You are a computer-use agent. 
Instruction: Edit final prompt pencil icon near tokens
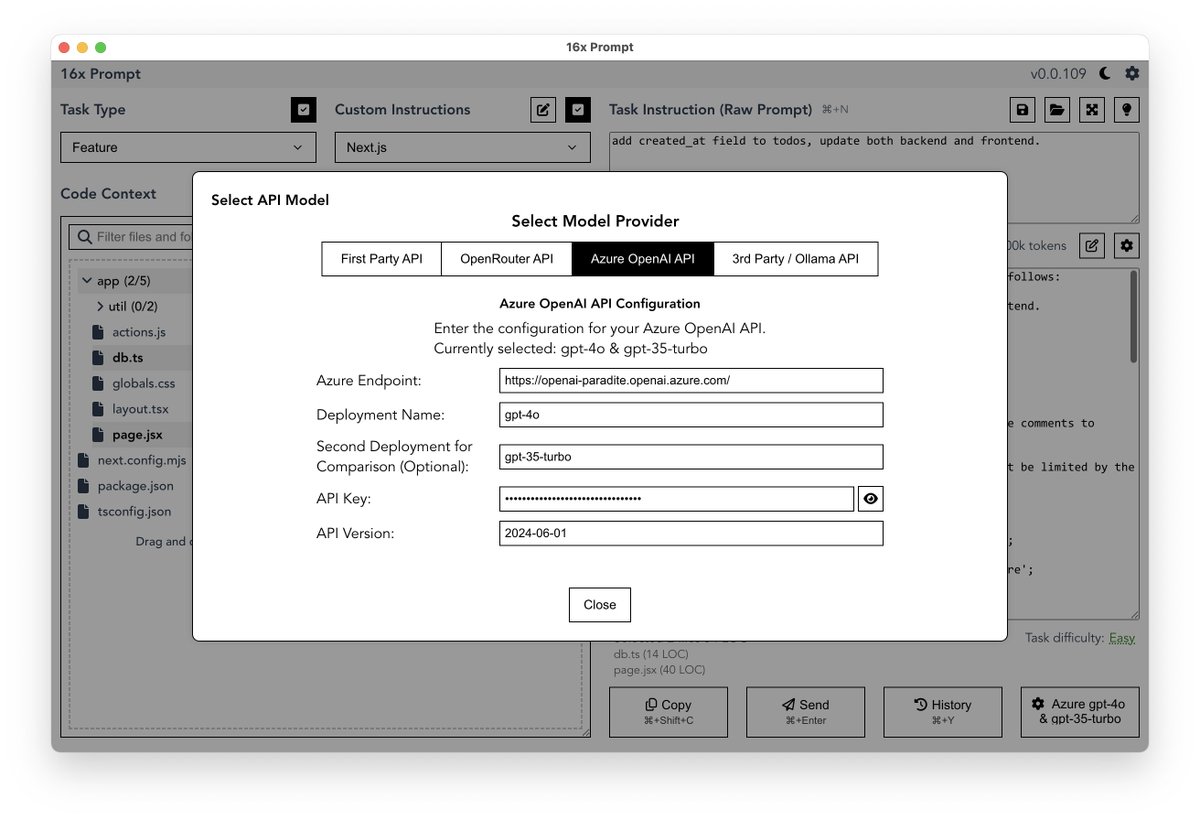[1092, 245]
